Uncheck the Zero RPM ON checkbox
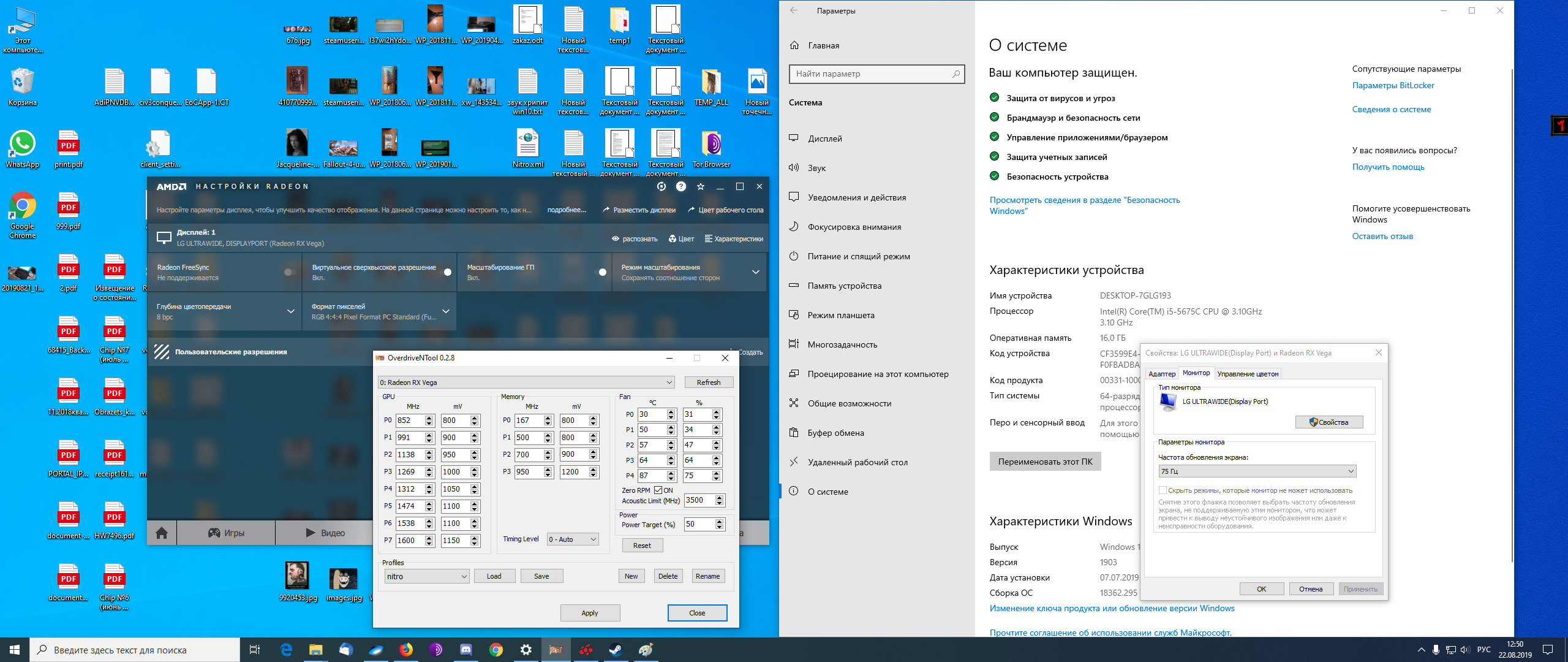 coord(658,490)
